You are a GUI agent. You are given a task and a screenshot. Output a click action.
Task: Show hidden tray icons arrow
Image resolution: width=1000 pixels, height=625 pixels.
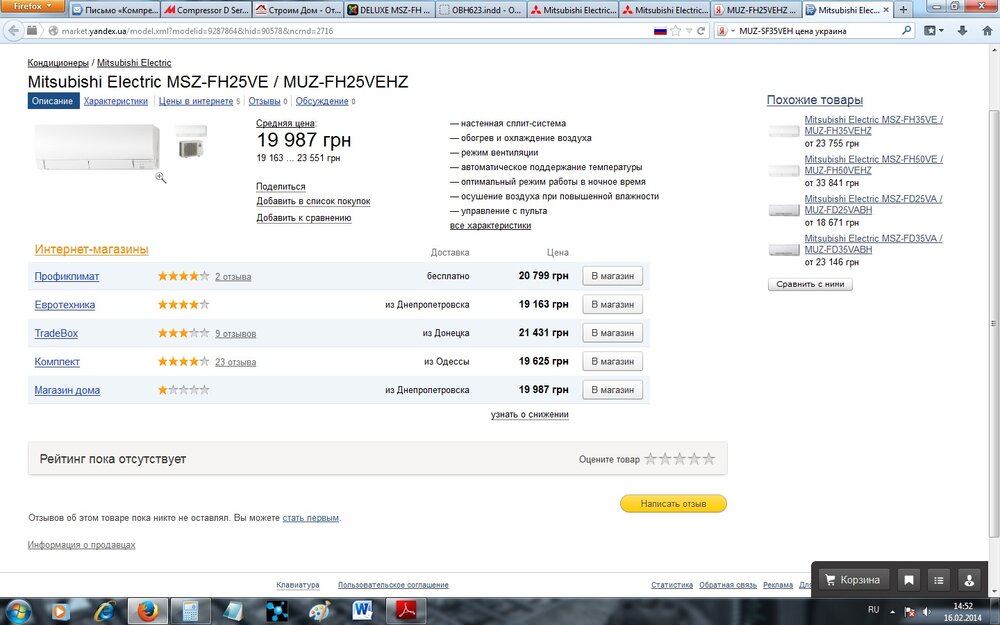point(893,611)
